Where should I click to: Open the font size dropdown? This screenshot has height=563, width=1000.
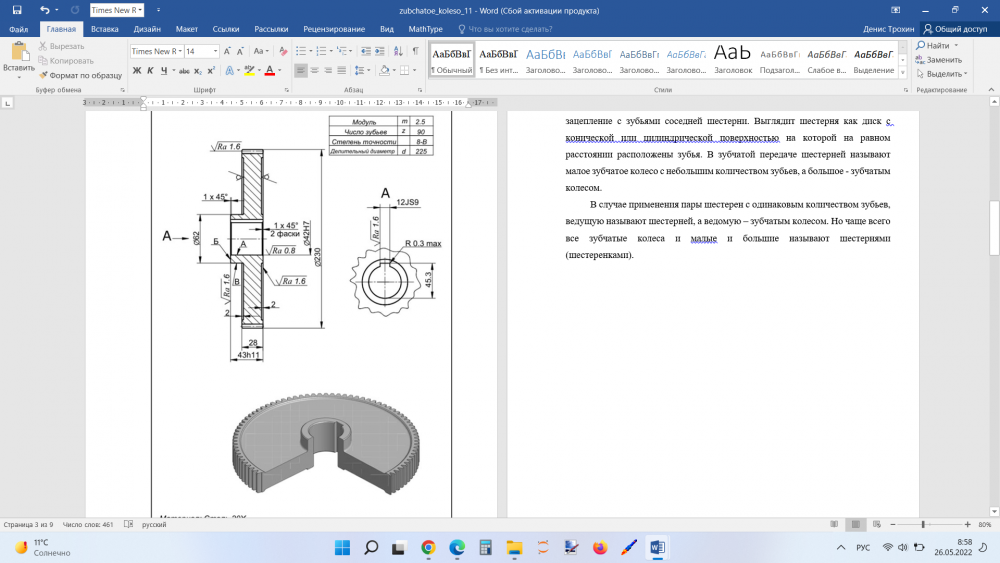(x=214, y=51)
